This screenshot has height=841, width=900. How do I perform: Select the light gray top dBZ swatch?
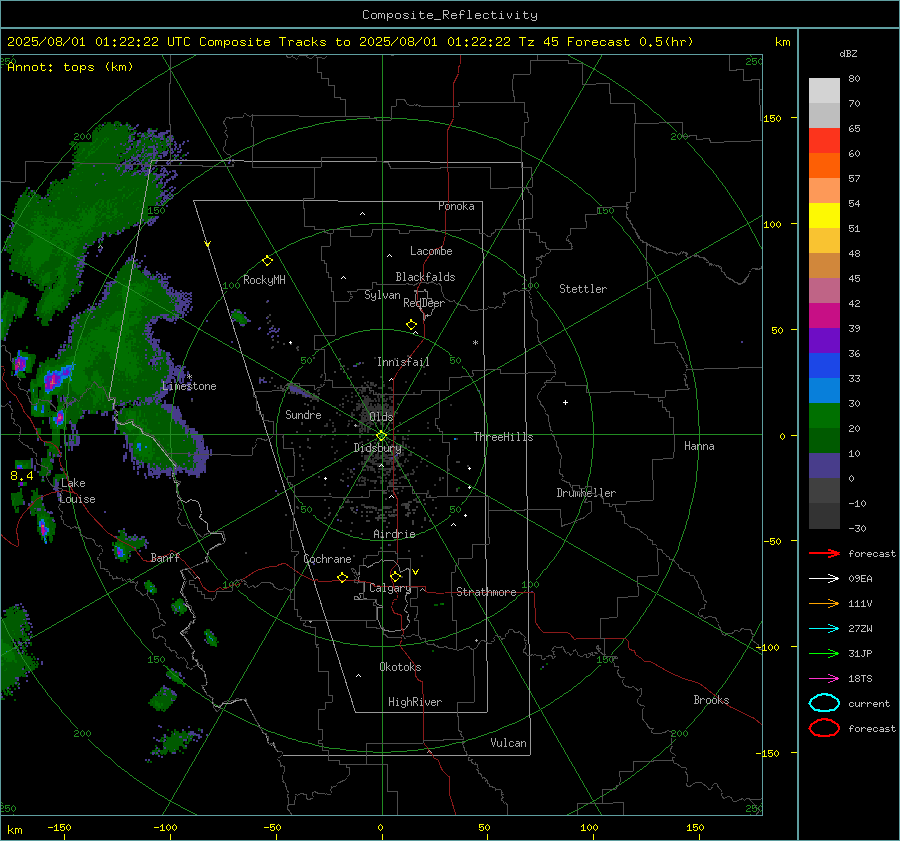click(824, 91)
